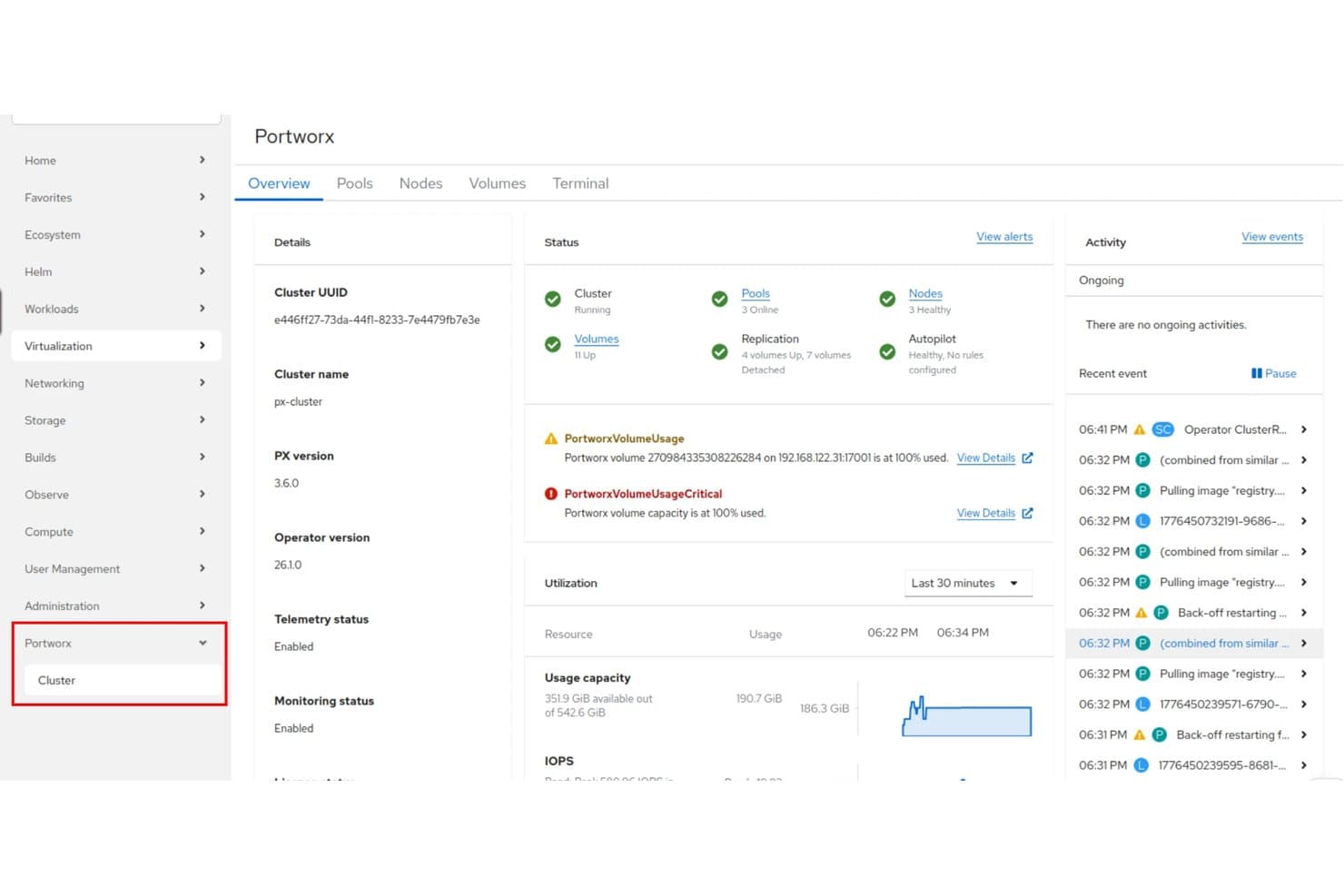Image resolution: width=1344 pixels, height=896 pixels.
Task: Click the green check icon beside Replication
Action: pyautogui.click(x=719, y=352)
